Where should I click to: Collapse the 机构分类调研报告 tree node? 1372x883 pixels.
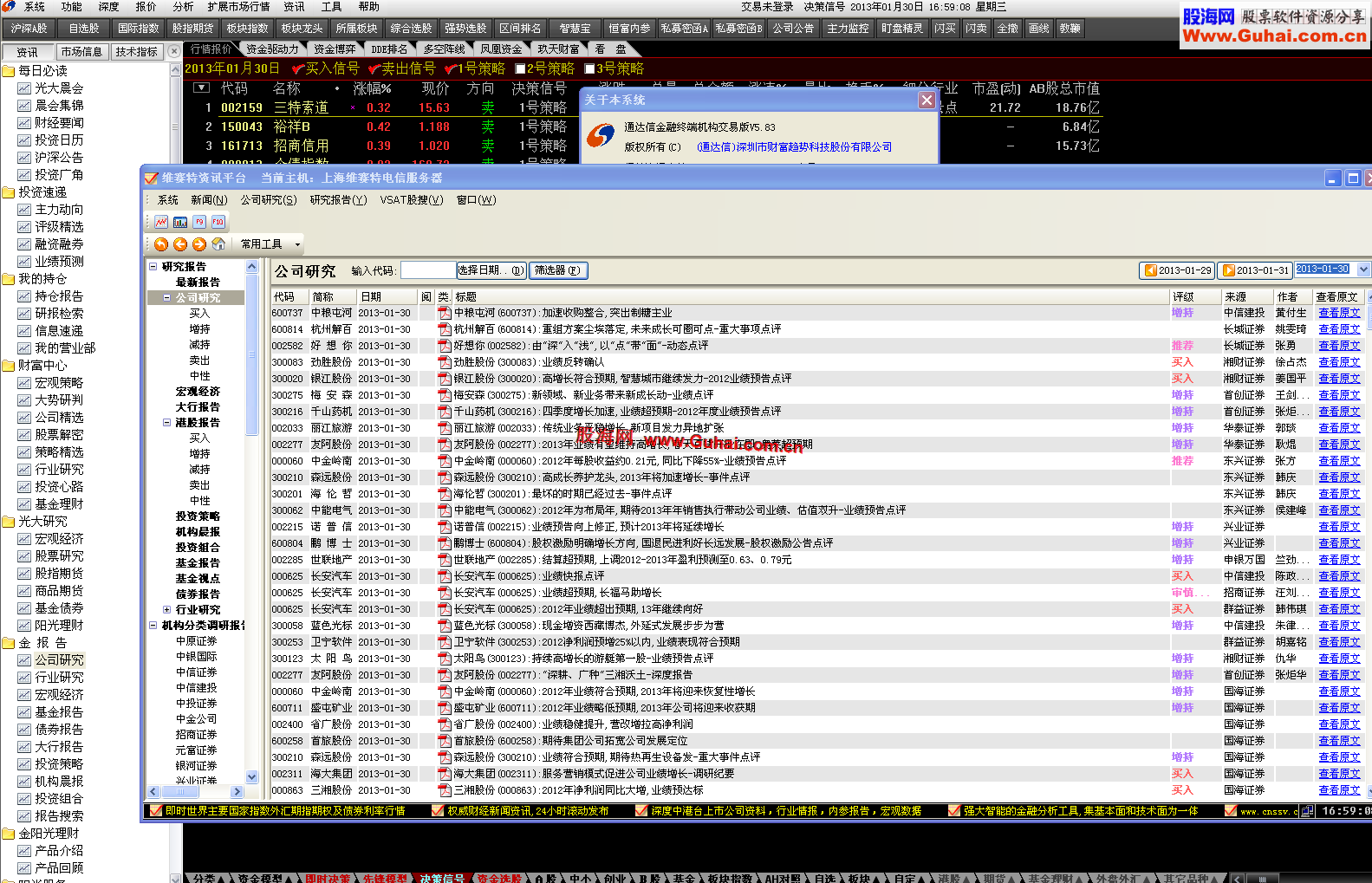[x=153, y=626]
